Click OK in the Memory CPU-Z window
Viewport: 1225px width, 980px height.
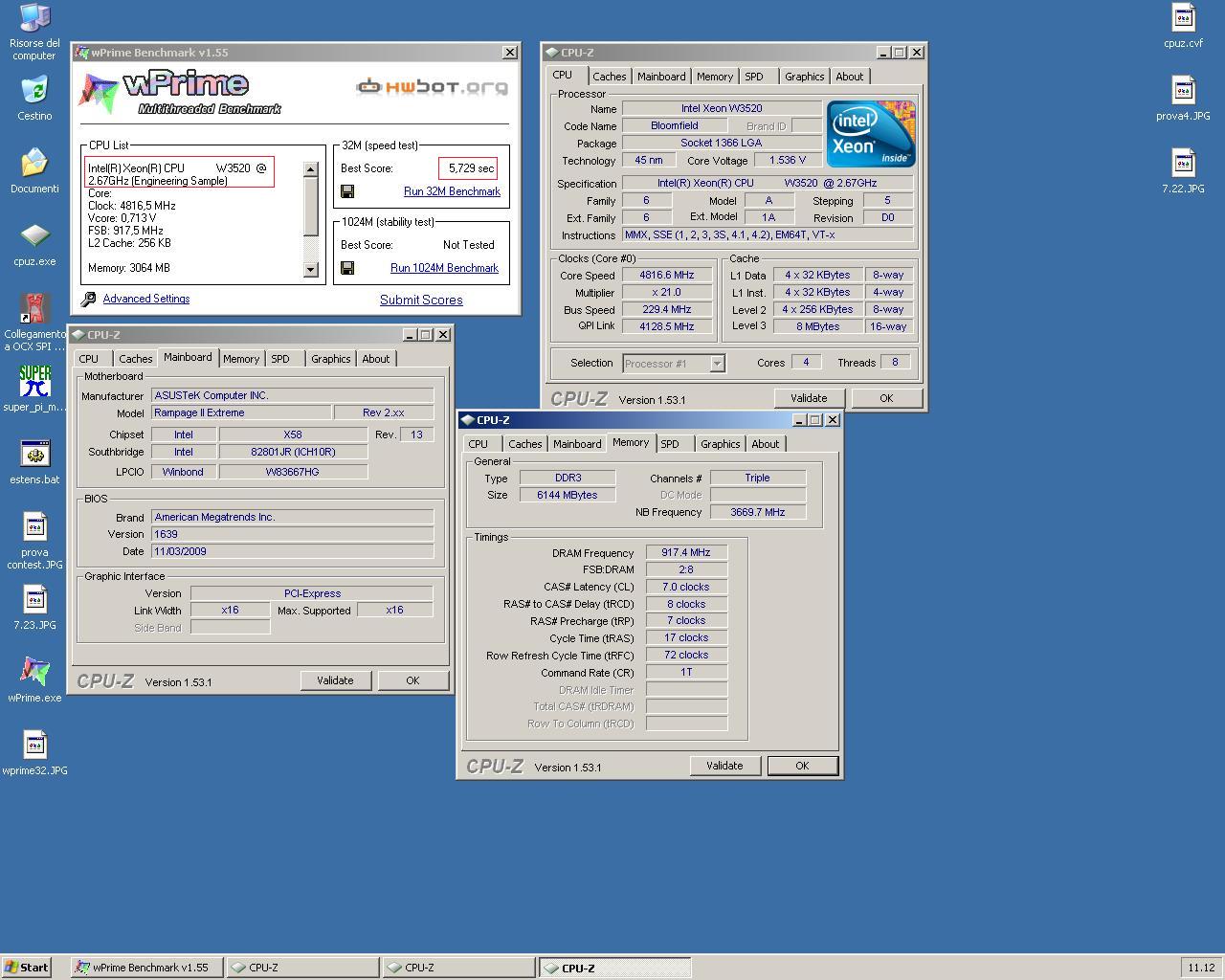click(802, 766)
